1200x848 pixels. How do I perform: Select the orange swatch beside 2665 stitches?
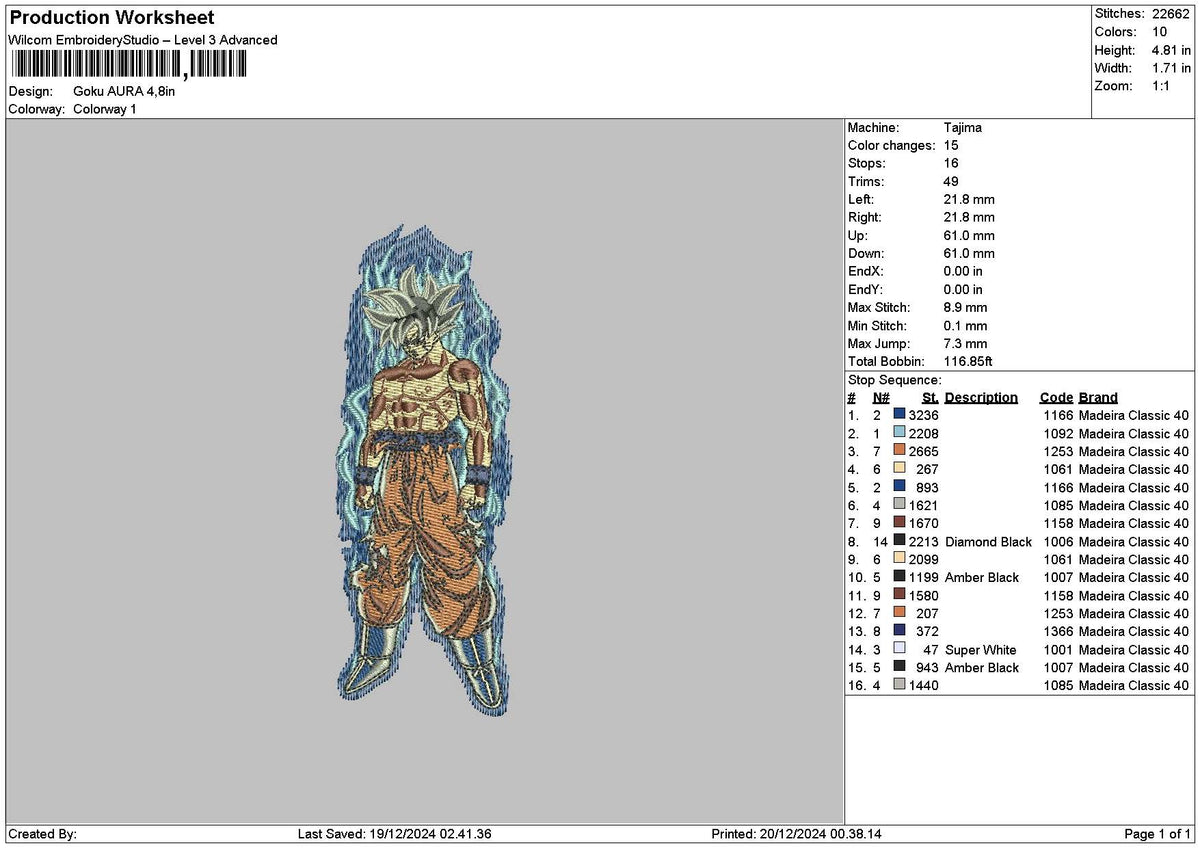point(899,450)
